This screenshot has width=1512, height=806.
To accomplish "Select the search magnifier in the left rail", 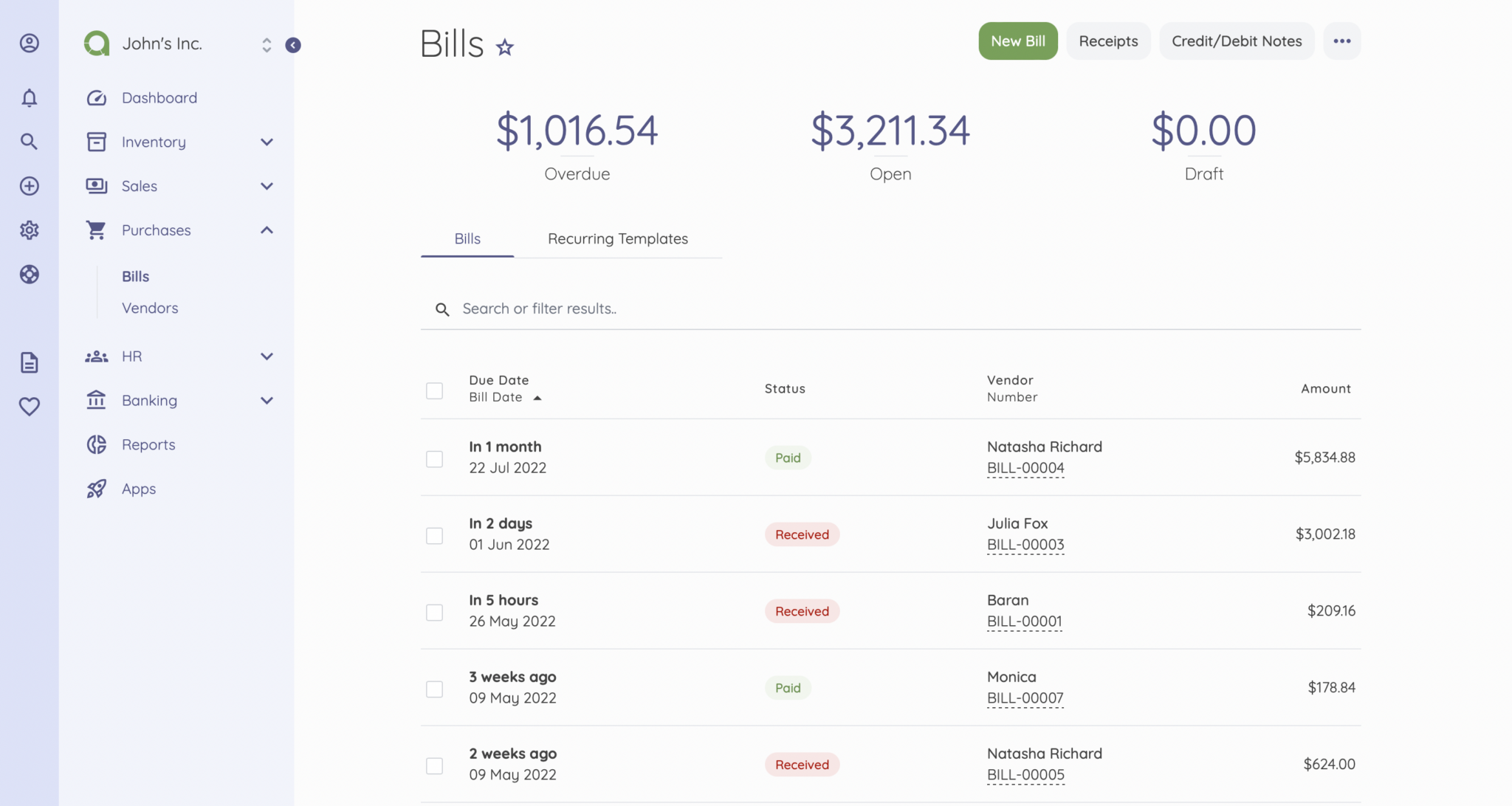I will point(29,141).
